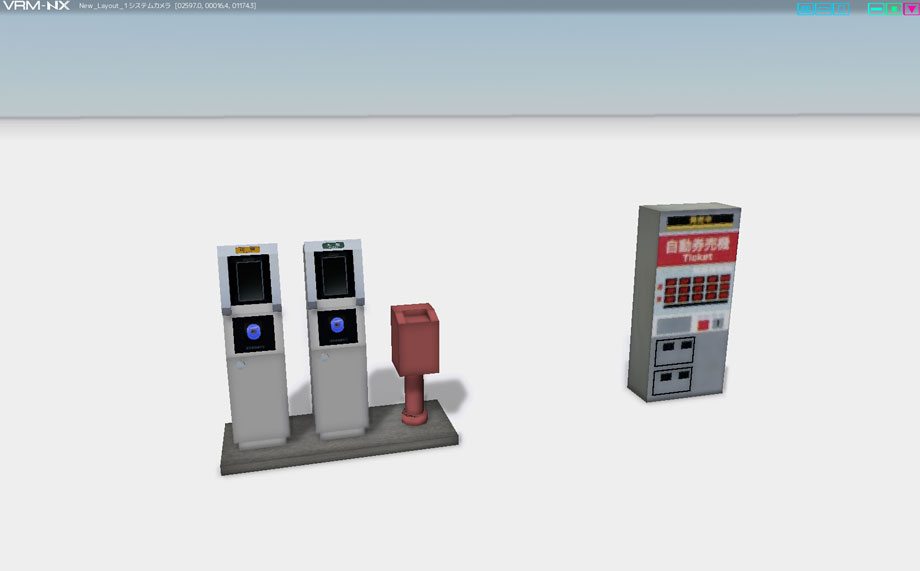
Task: Select the red Ticket vending machine
Action: pos(683,302)
